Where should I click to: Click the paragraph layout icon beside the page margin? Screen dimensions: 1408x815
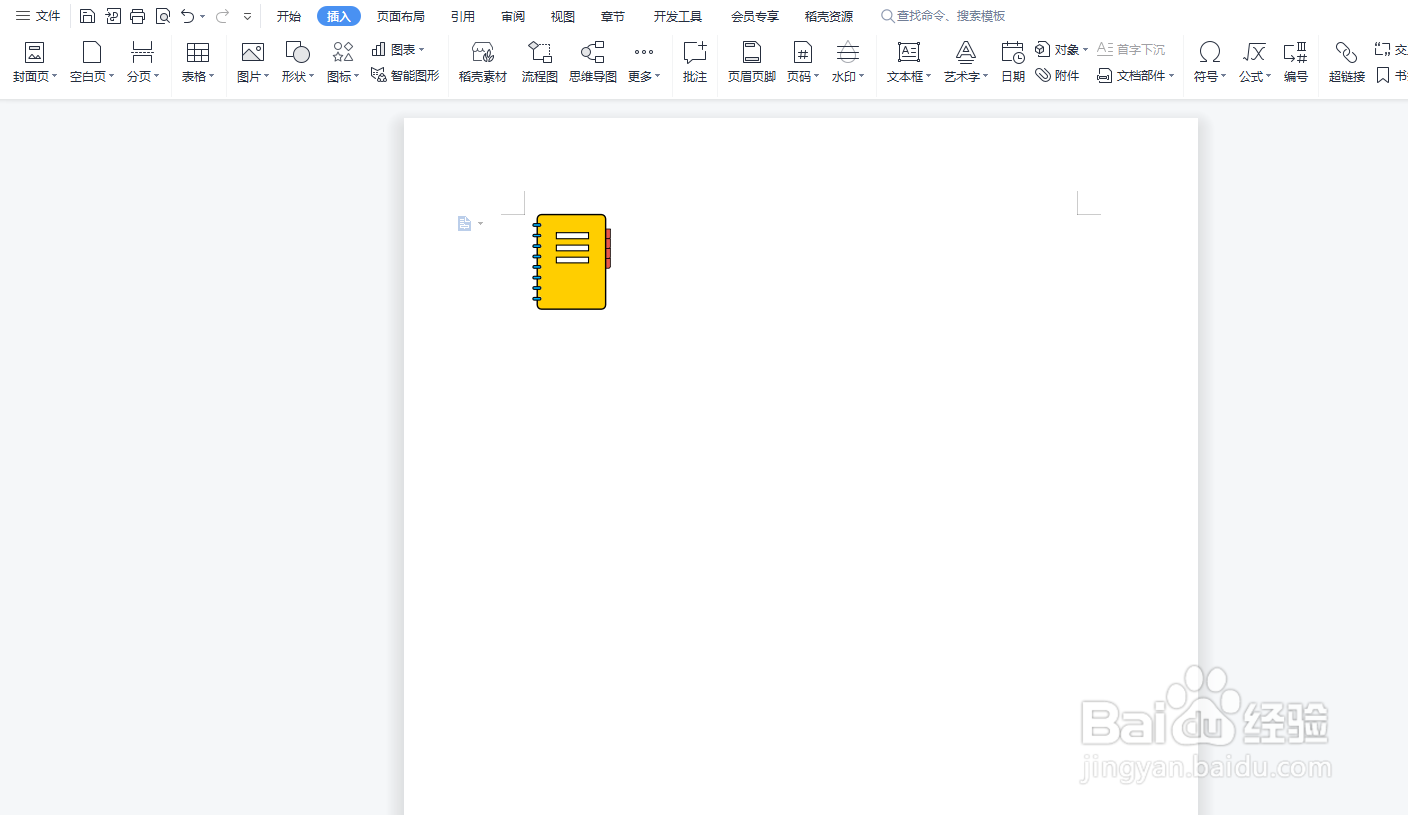(x=465, y=224)
